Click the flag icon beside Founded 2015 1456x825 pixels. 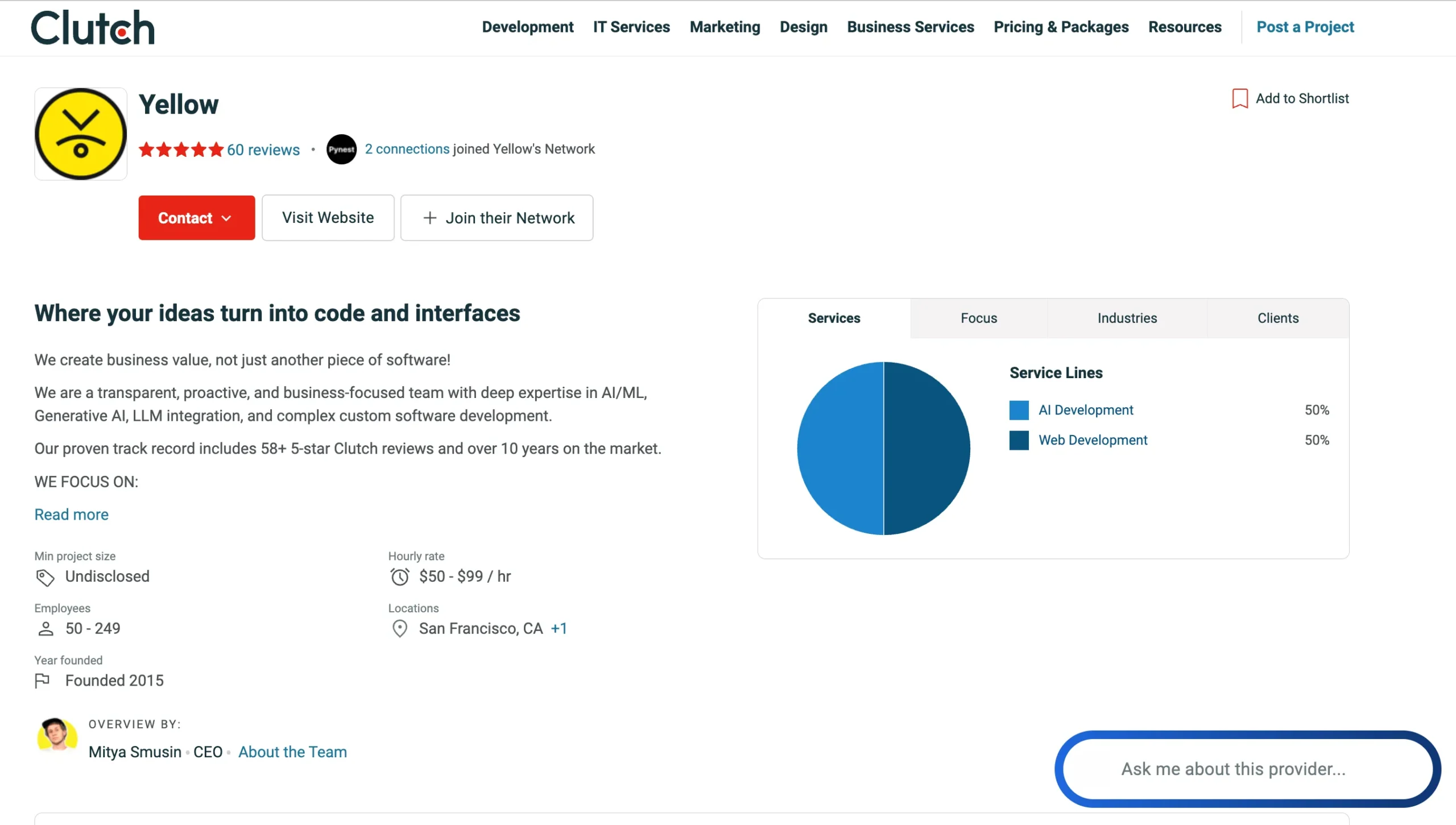click(44, 680)
